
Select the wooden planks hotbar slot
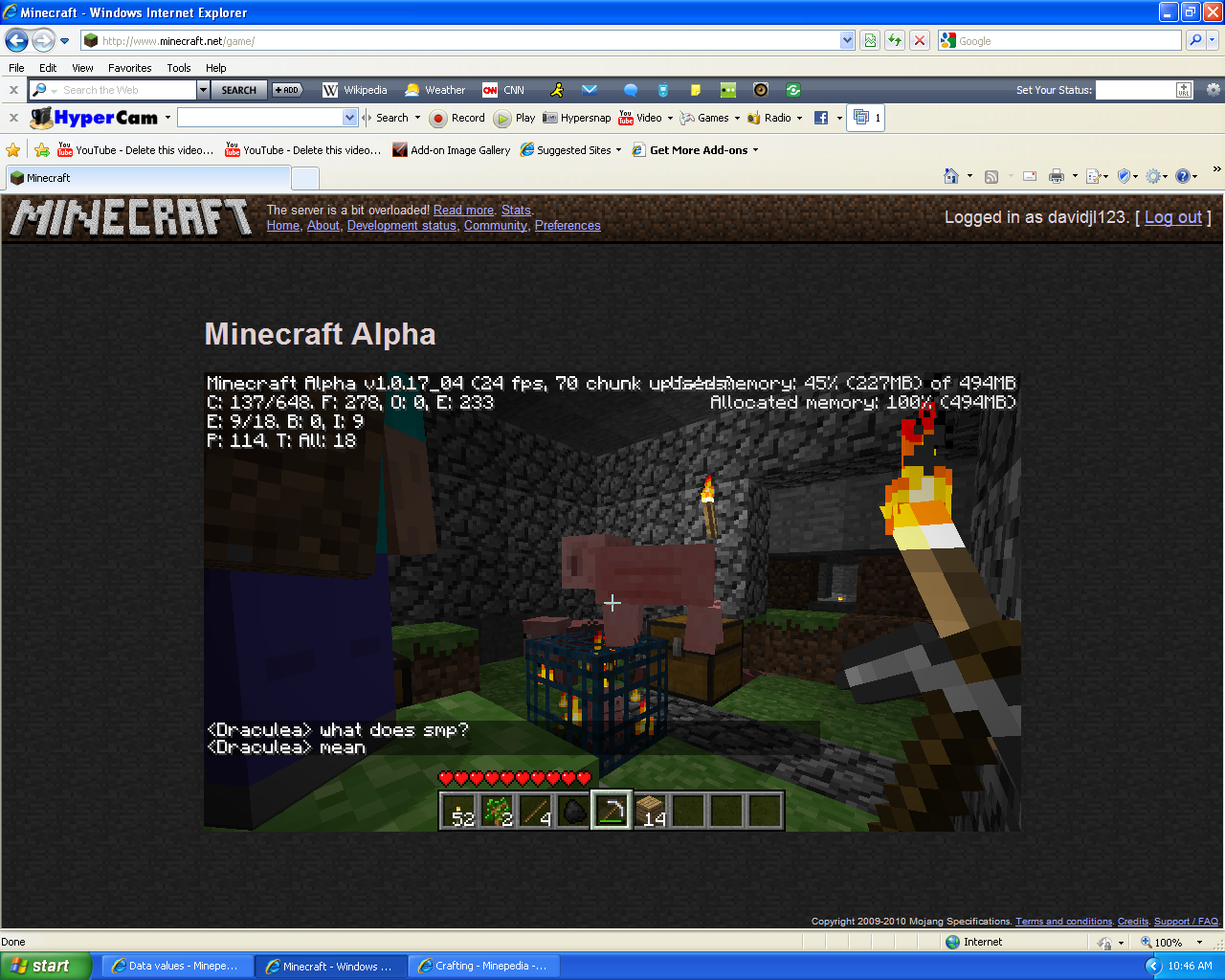[x=650, y=811]
